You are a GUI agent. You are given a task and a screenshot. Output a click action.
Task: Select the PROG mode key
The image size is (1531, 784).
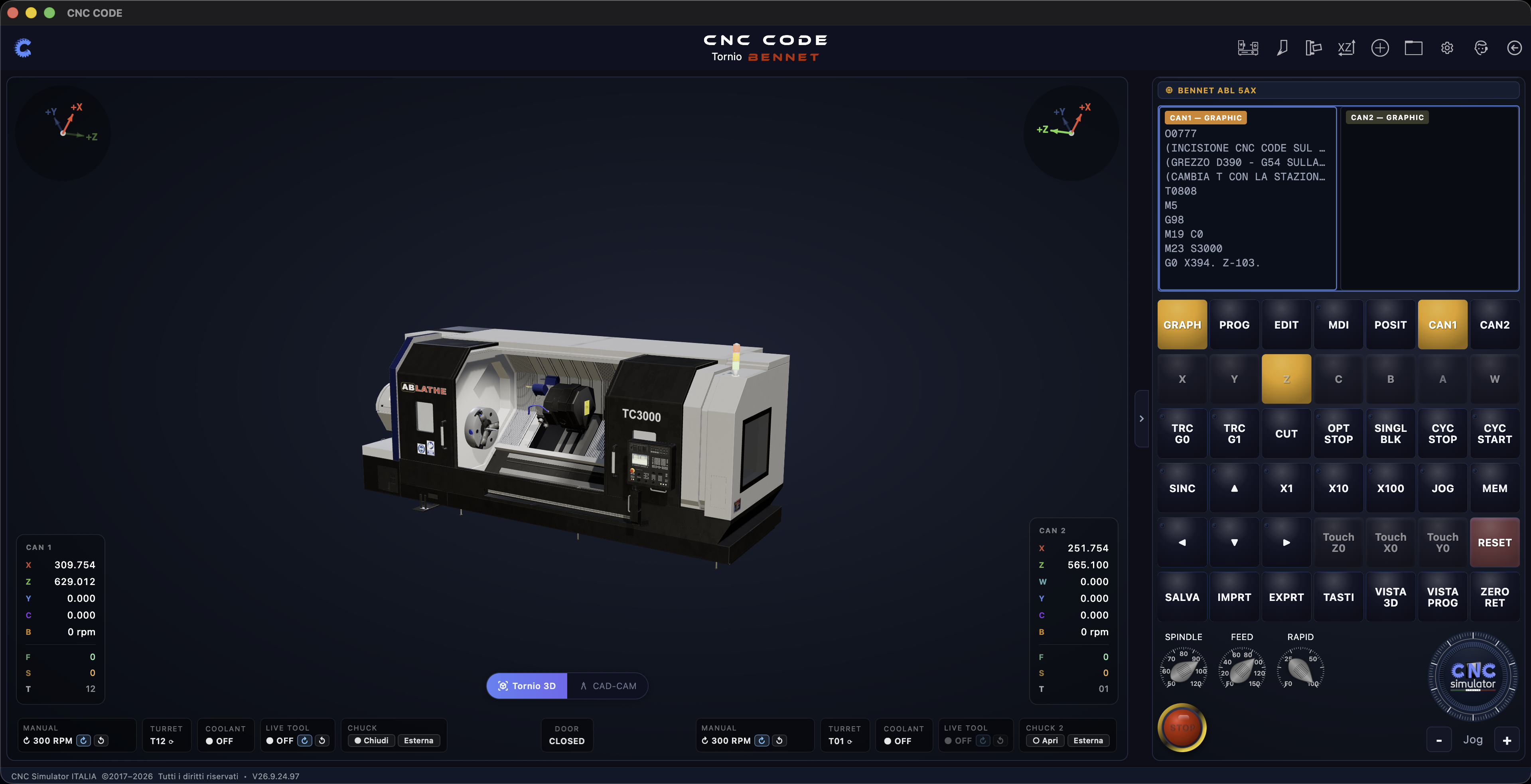pyautogui.click(x=1235, y=325)
